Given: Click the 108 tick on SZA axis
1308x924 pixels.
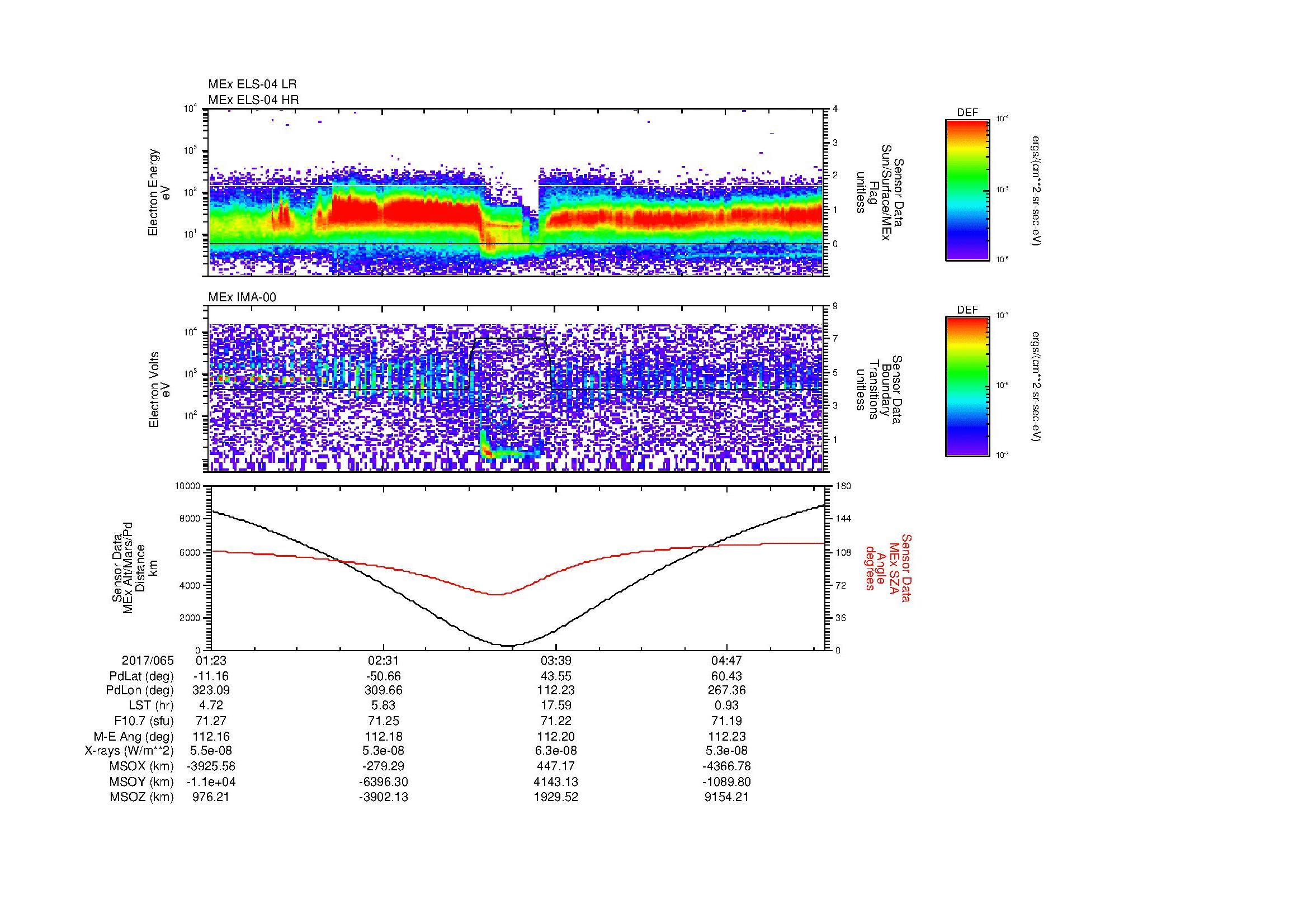Looking at the screenshot, I should pos(843,552).
